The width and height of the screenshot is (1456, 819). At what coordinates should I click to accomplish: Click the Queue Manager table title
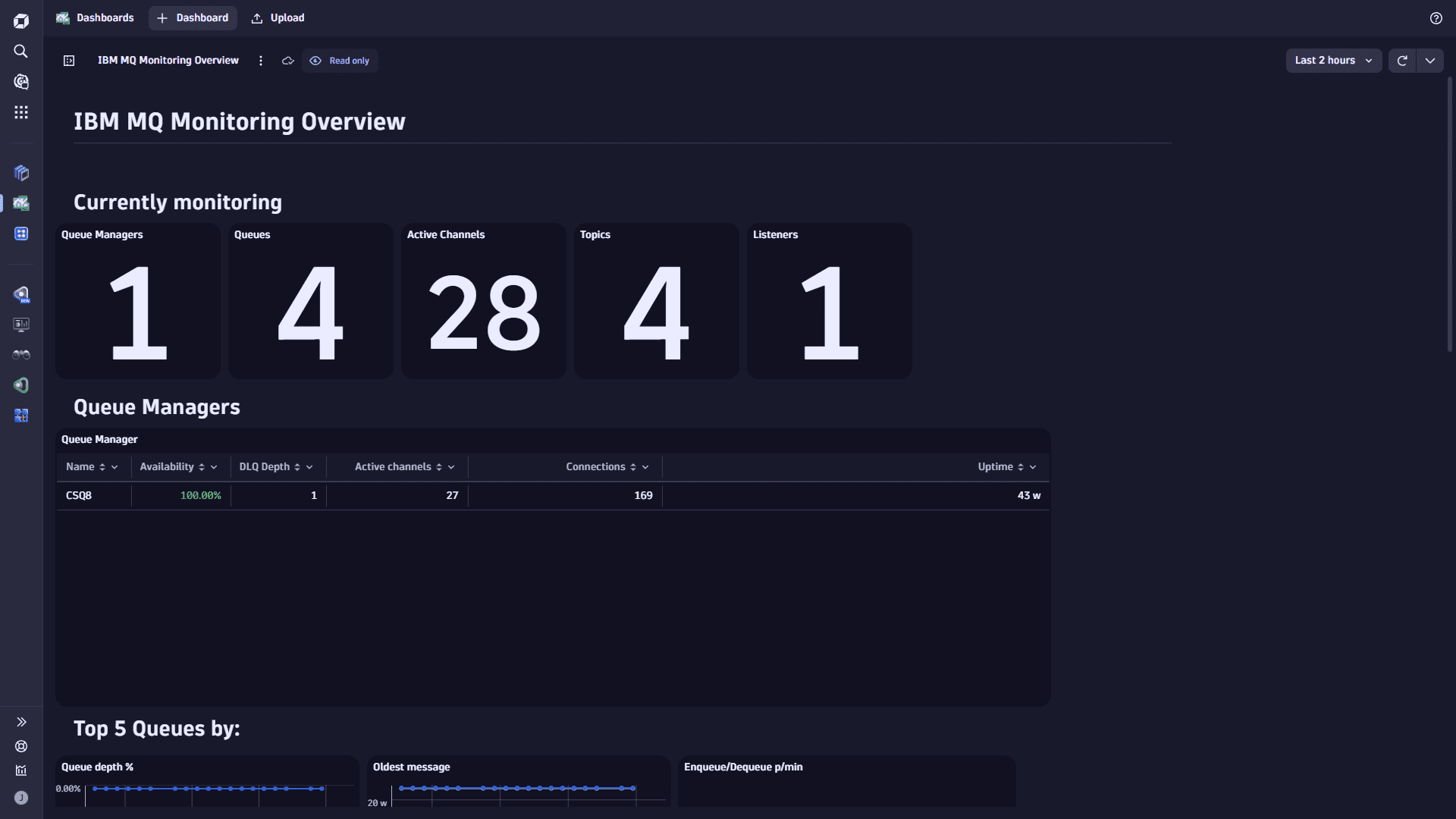tap(99, 439)
